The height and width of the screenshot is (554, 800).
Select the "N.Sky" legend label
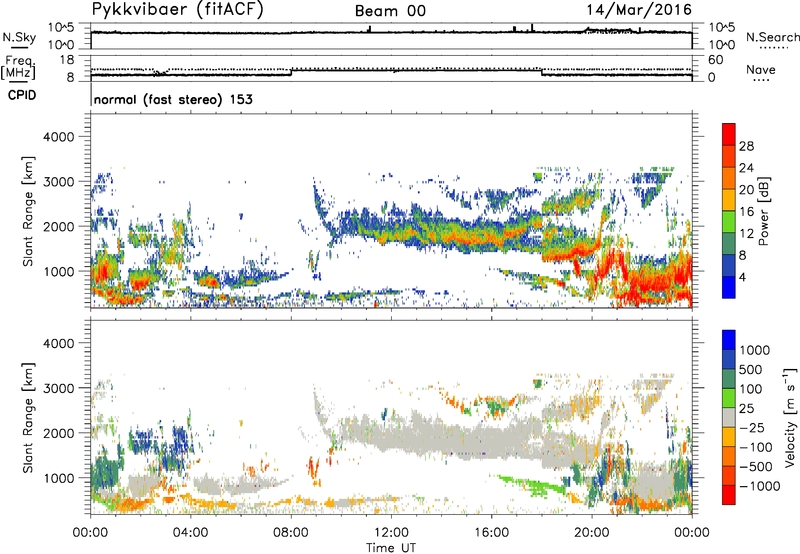point(19,37)
